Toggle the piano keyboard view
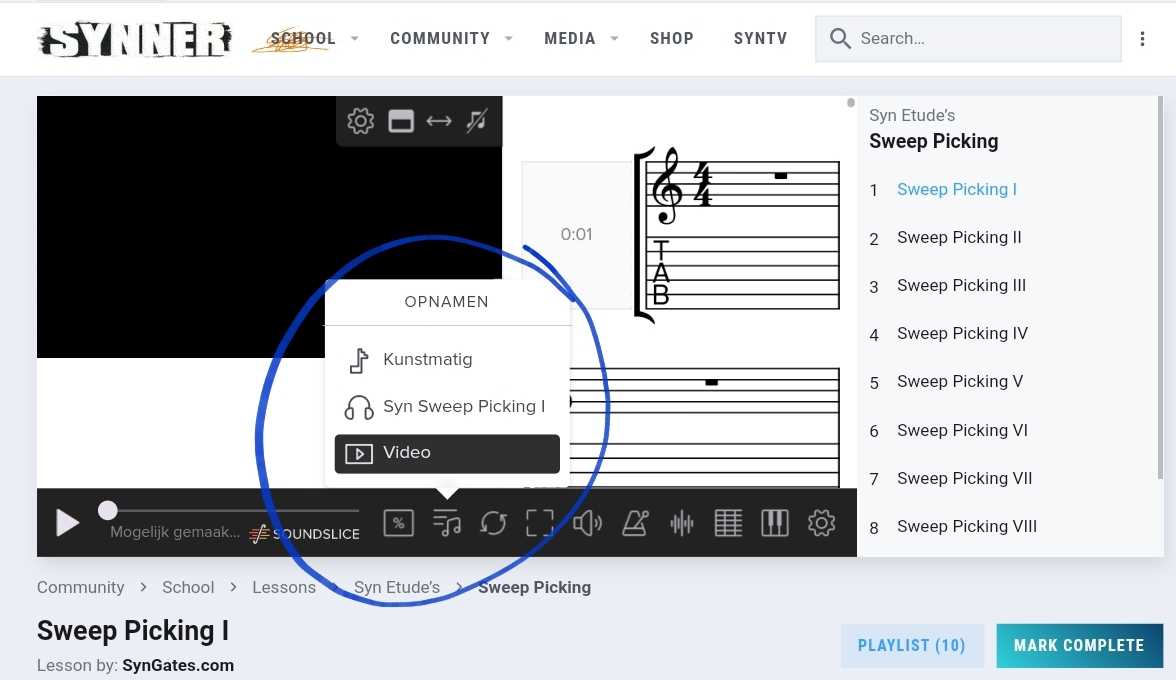Viewport: 1176px width, 680px height. [x=775, y=522]
